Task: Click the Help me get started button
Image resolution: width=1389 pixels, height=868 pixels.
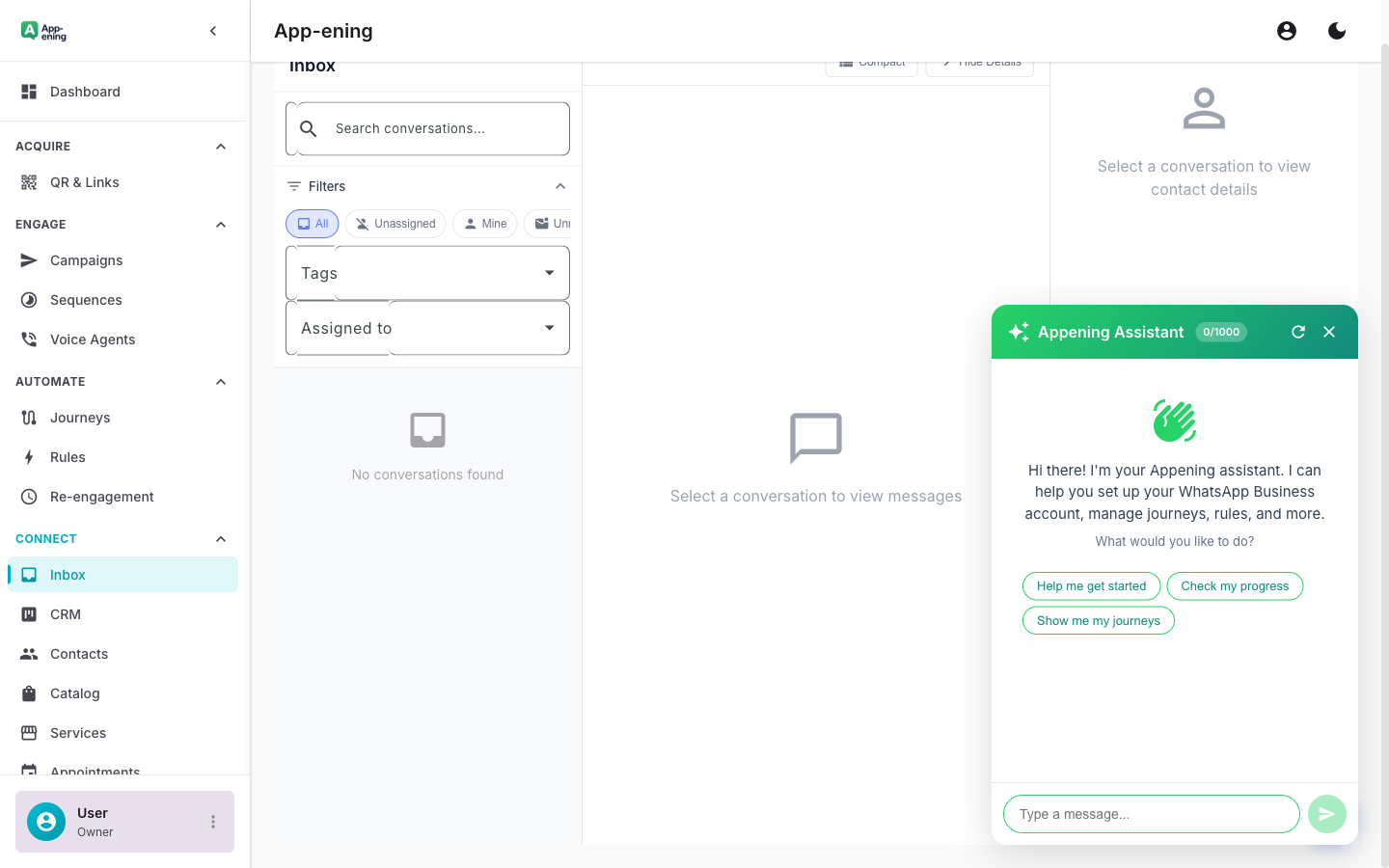Action: pos(1091,585)
